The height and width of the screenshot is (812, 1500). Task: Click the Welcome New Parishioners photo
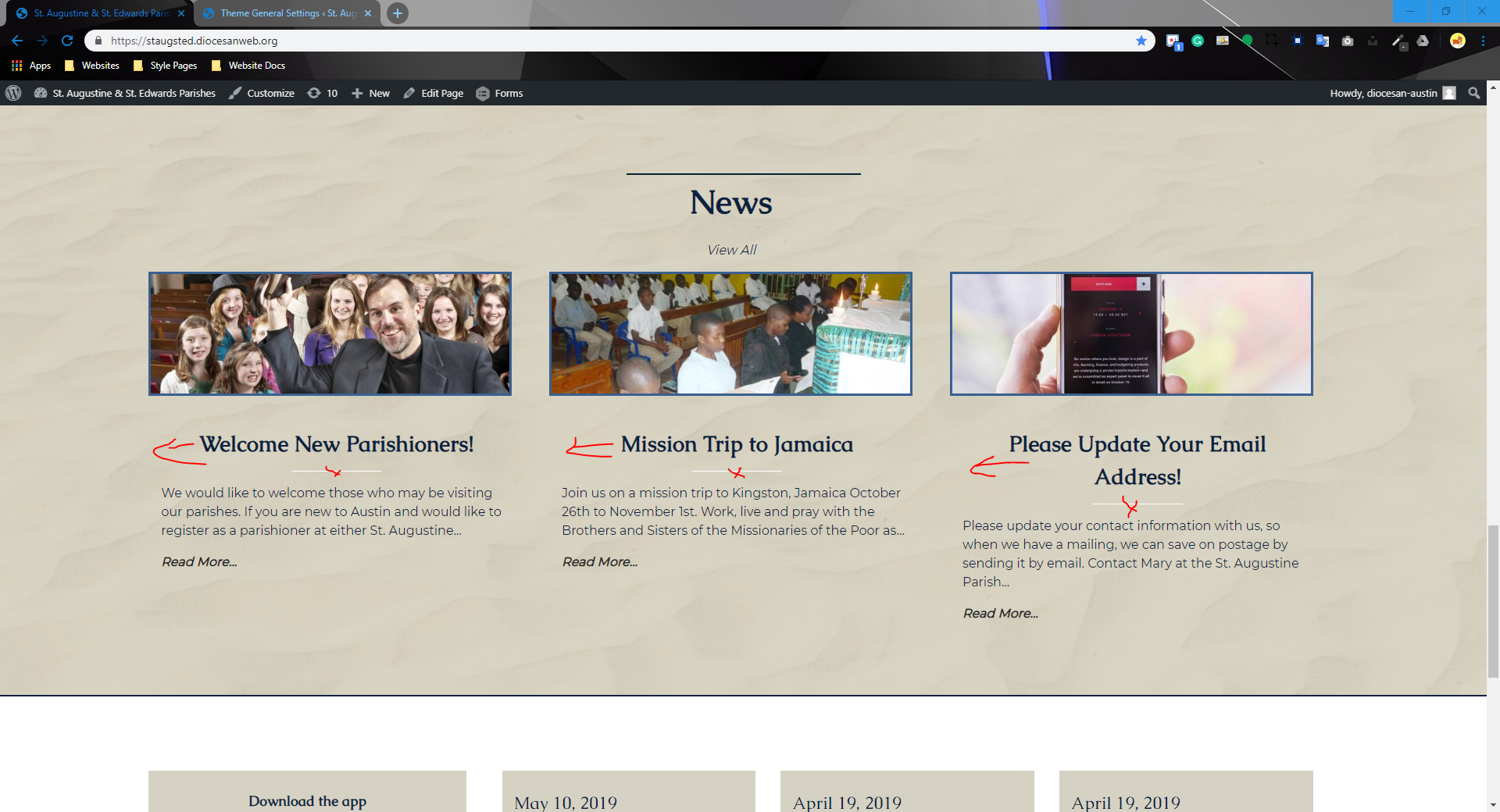[330, 333]
